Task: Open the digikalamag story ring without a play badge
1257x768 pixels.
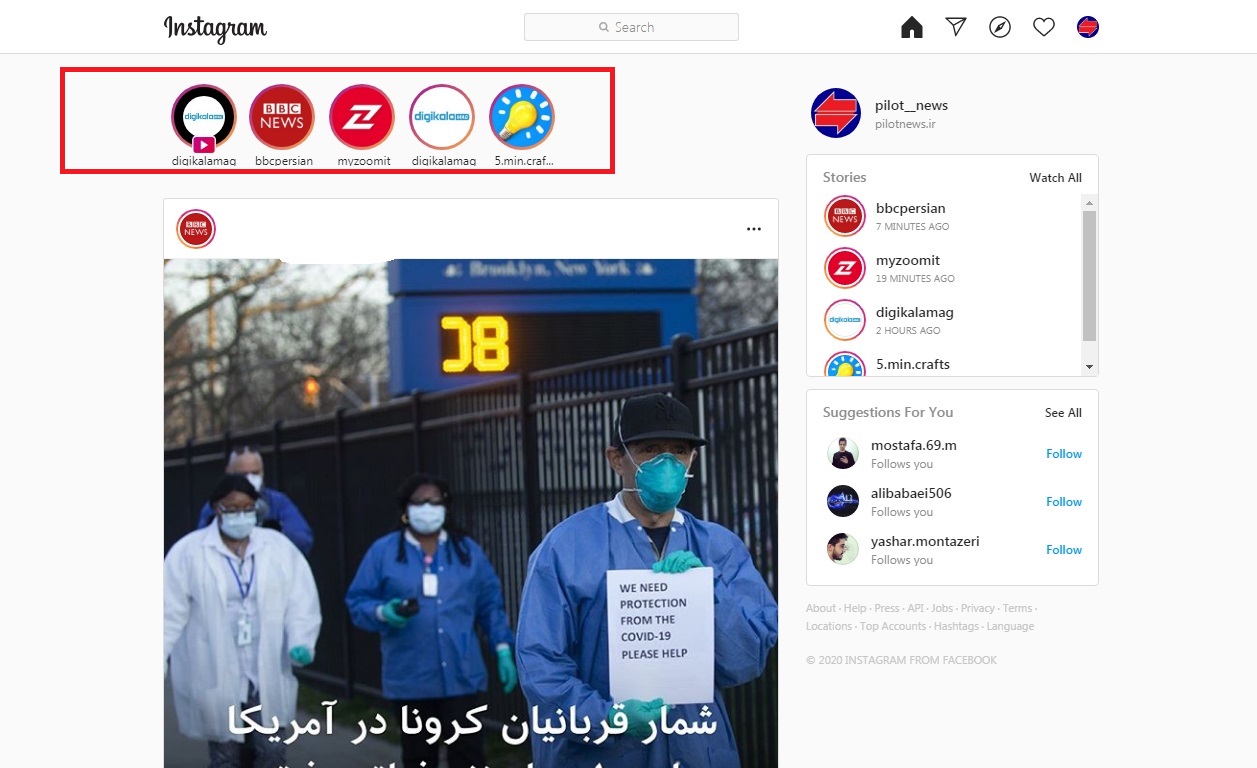Action: pyautogui.click(x=442, y=117)
